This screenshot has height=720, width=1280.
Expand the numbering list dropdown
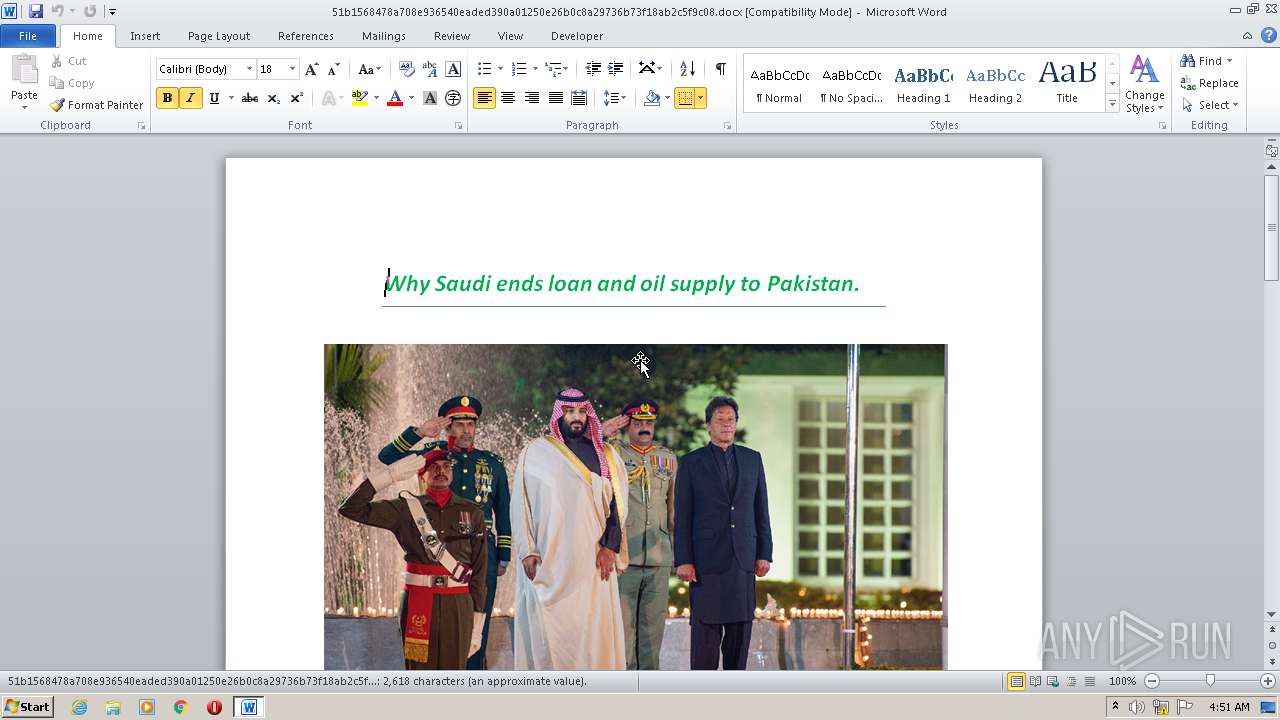pos(535,69)
